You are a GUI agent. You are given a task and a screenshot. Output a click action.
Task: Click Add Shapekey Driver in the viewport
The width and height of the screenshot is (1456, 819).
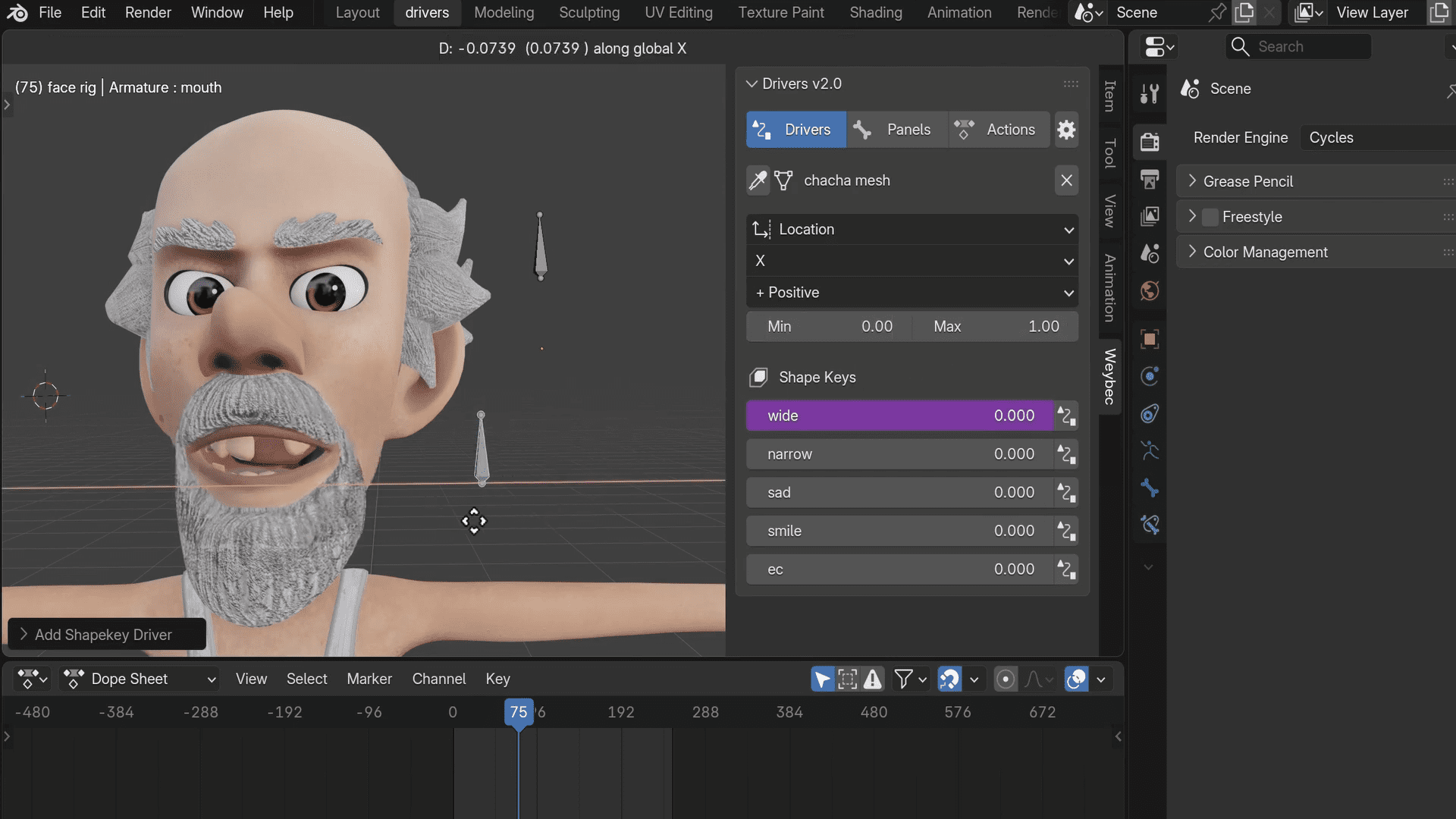pyautogui.click(x=106, y=634)
